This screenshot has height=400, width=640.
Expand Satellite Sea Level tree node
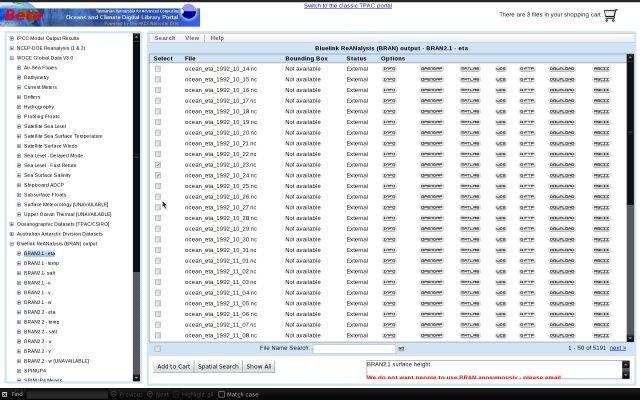pyautogui.click(x=19, y=127)
